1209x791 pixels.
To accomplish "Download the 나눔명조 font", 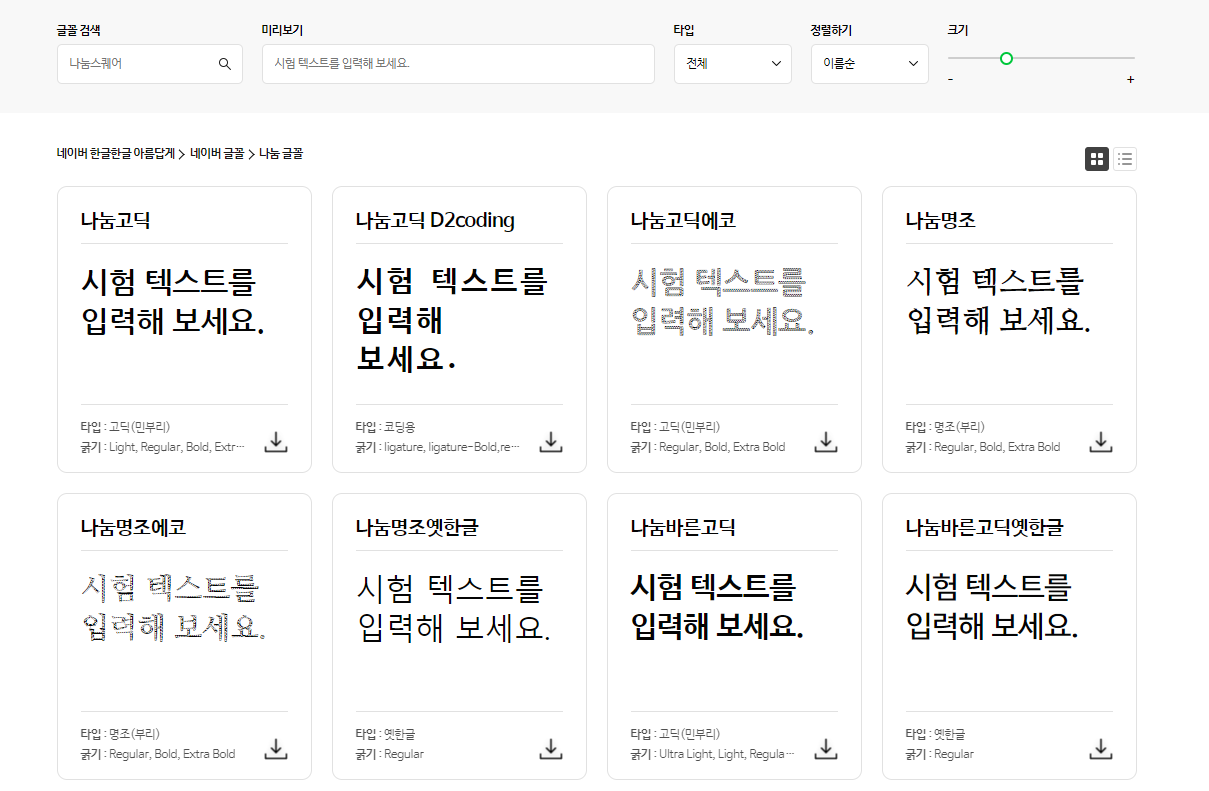I will pos(1101,442).
